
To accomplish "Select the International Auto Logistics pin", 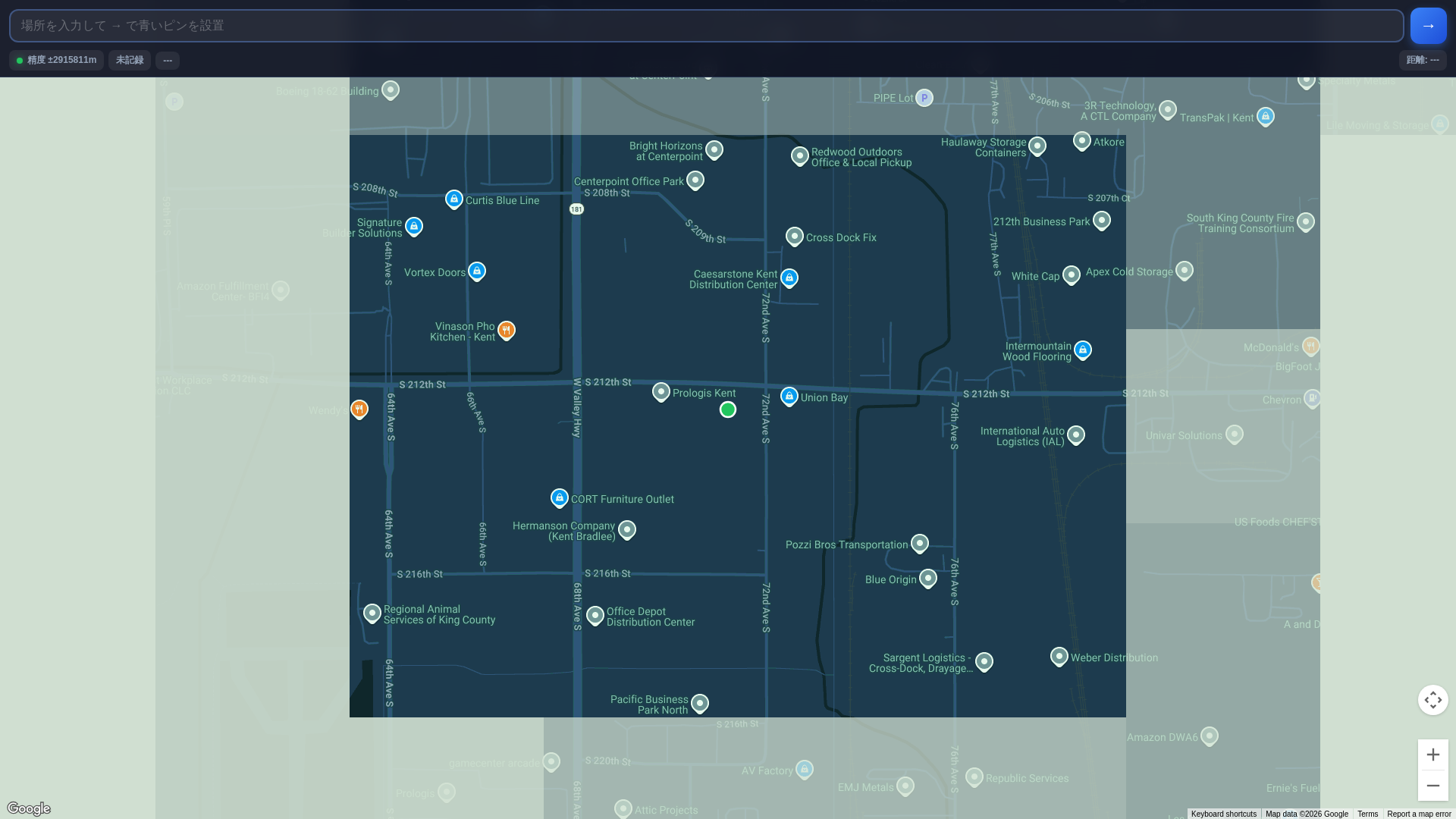I will [1075, 435].
